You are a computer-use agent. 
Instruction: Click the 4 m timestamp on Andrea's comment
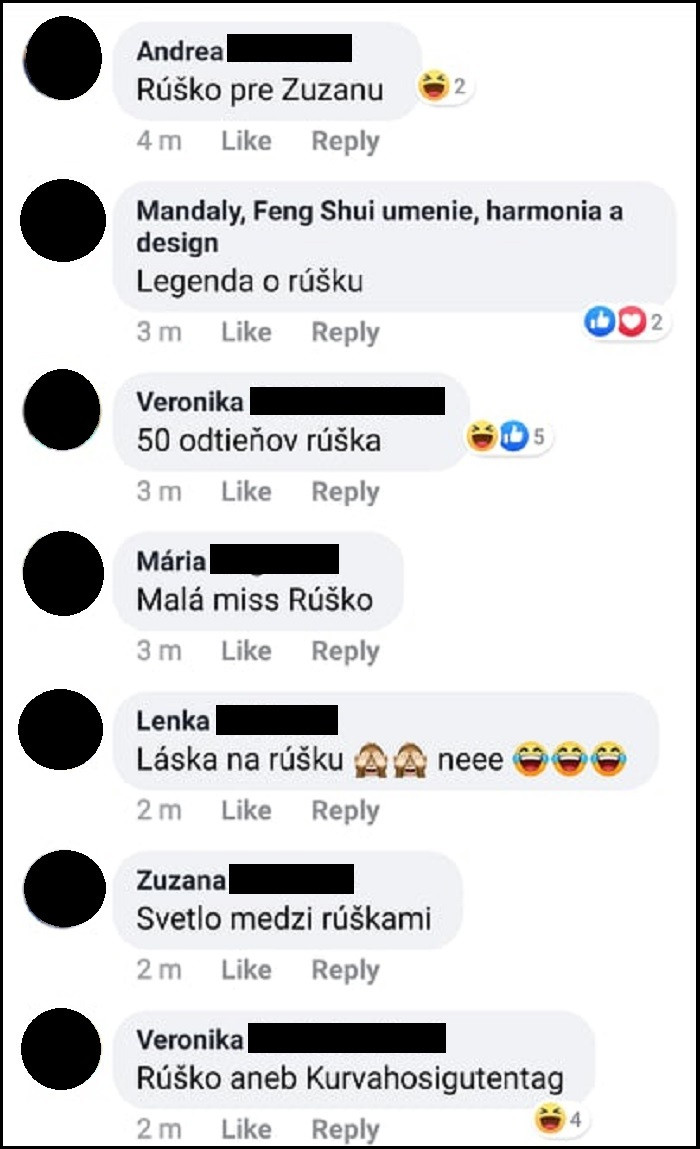(159, 141)
